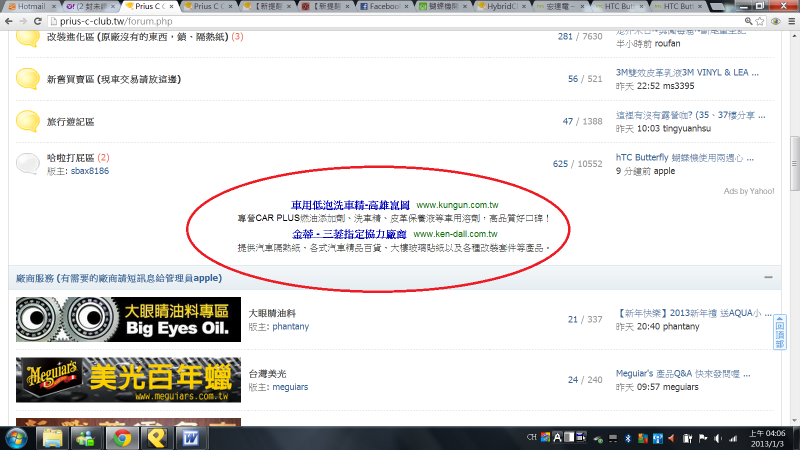Open the file explorer taskbar icon
Image resolution: width=800 pixels, height=450 pixels.
pyautogui.click(x=52, y=438)
